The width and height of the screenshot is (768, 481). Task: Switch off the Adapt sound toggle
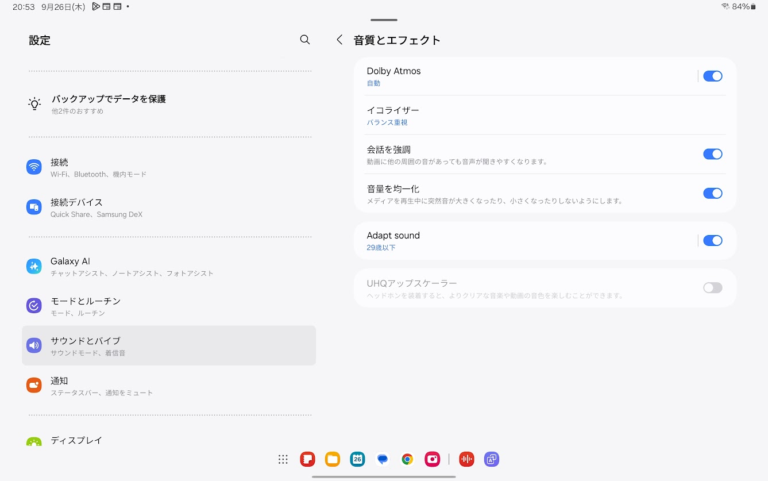(x=712, y=240)
